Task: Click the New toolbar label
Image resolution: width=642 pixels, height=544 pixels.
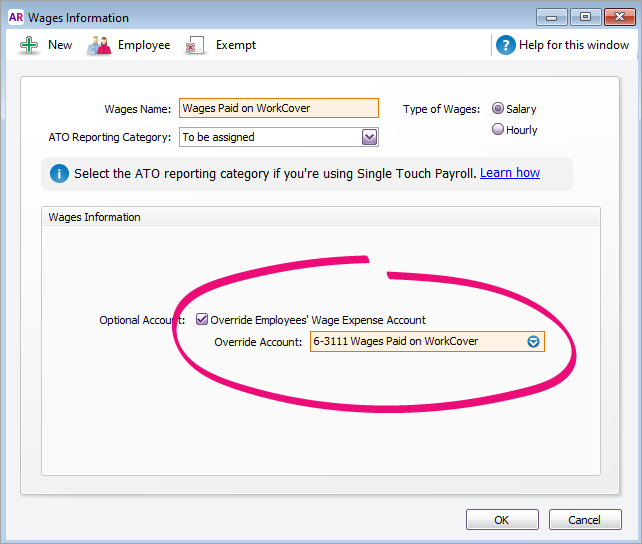Action: pos(60,45)
